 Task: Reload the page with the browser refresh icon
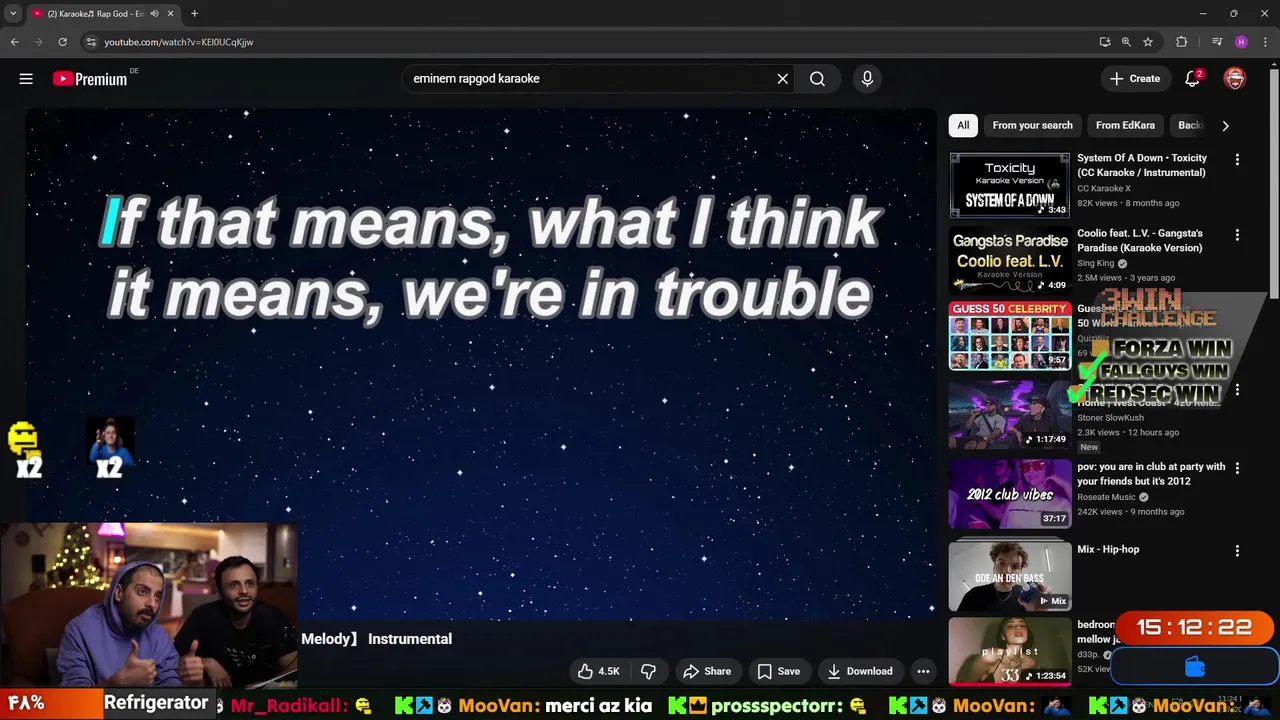pyautogui.click(x=62, y=42)
